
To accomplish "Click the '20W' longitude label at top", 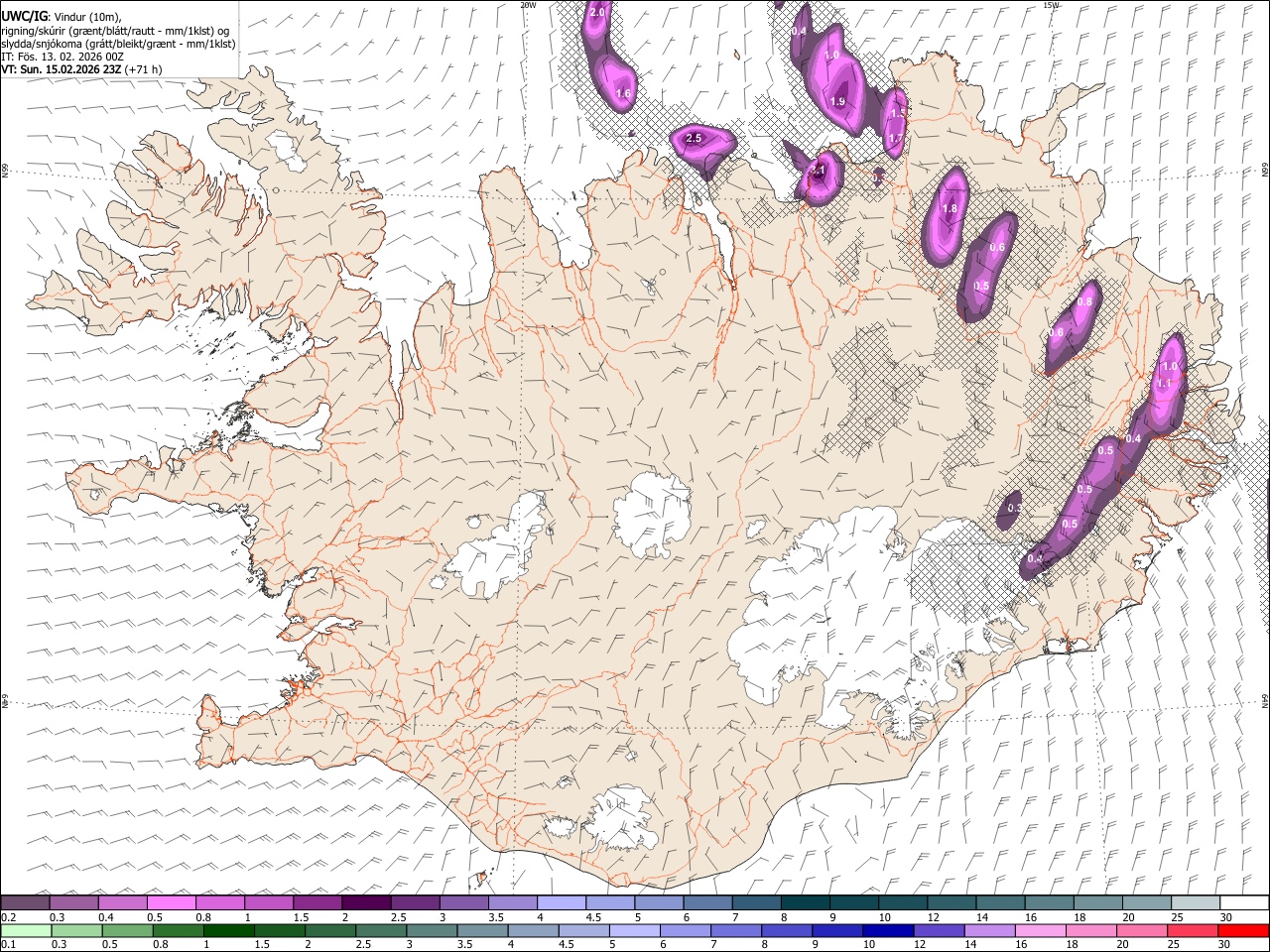I will pyautogui.click(x=529, y=4).
